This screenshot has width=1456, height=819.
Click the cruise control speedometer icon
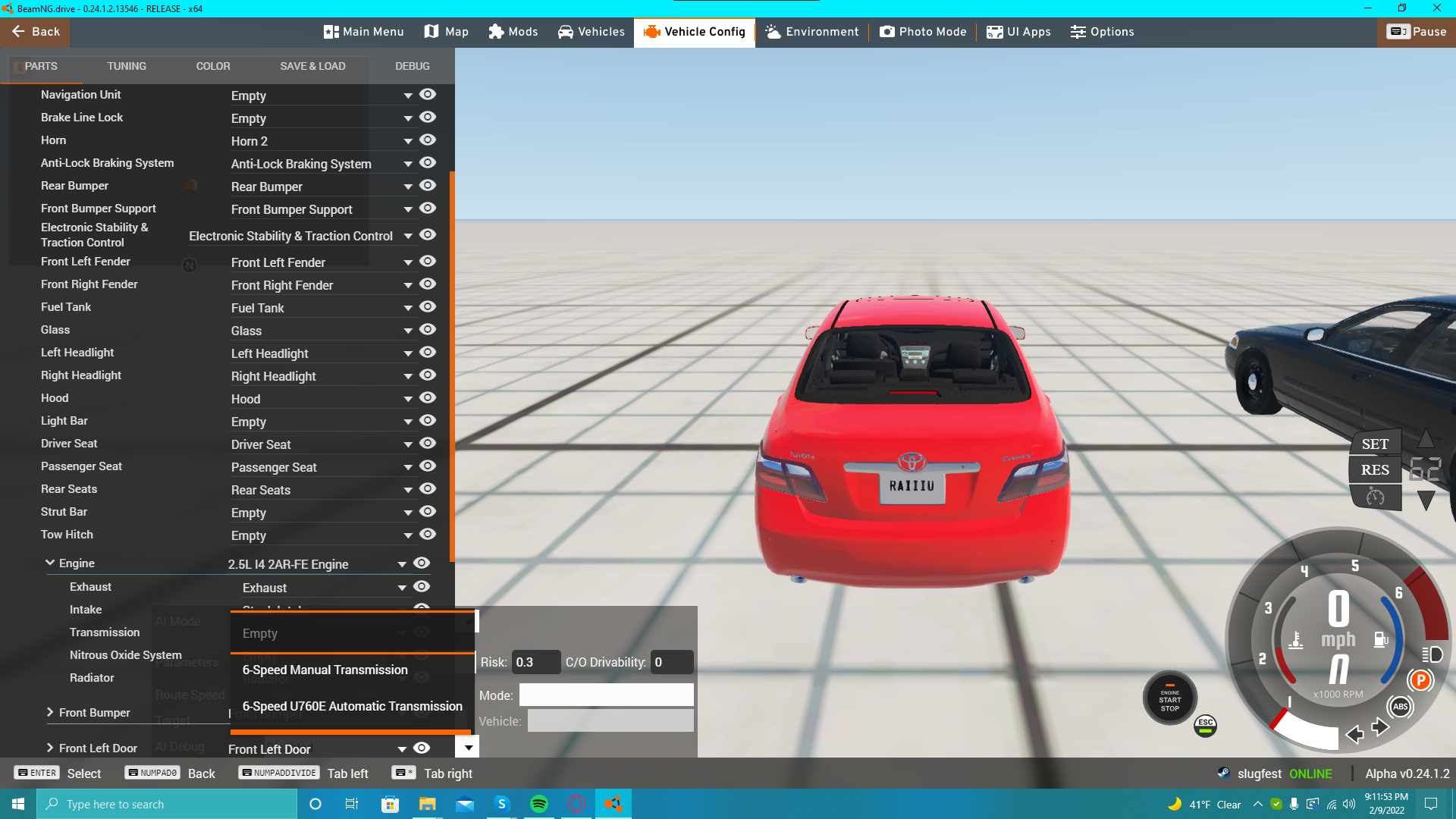pos(1375,497)
